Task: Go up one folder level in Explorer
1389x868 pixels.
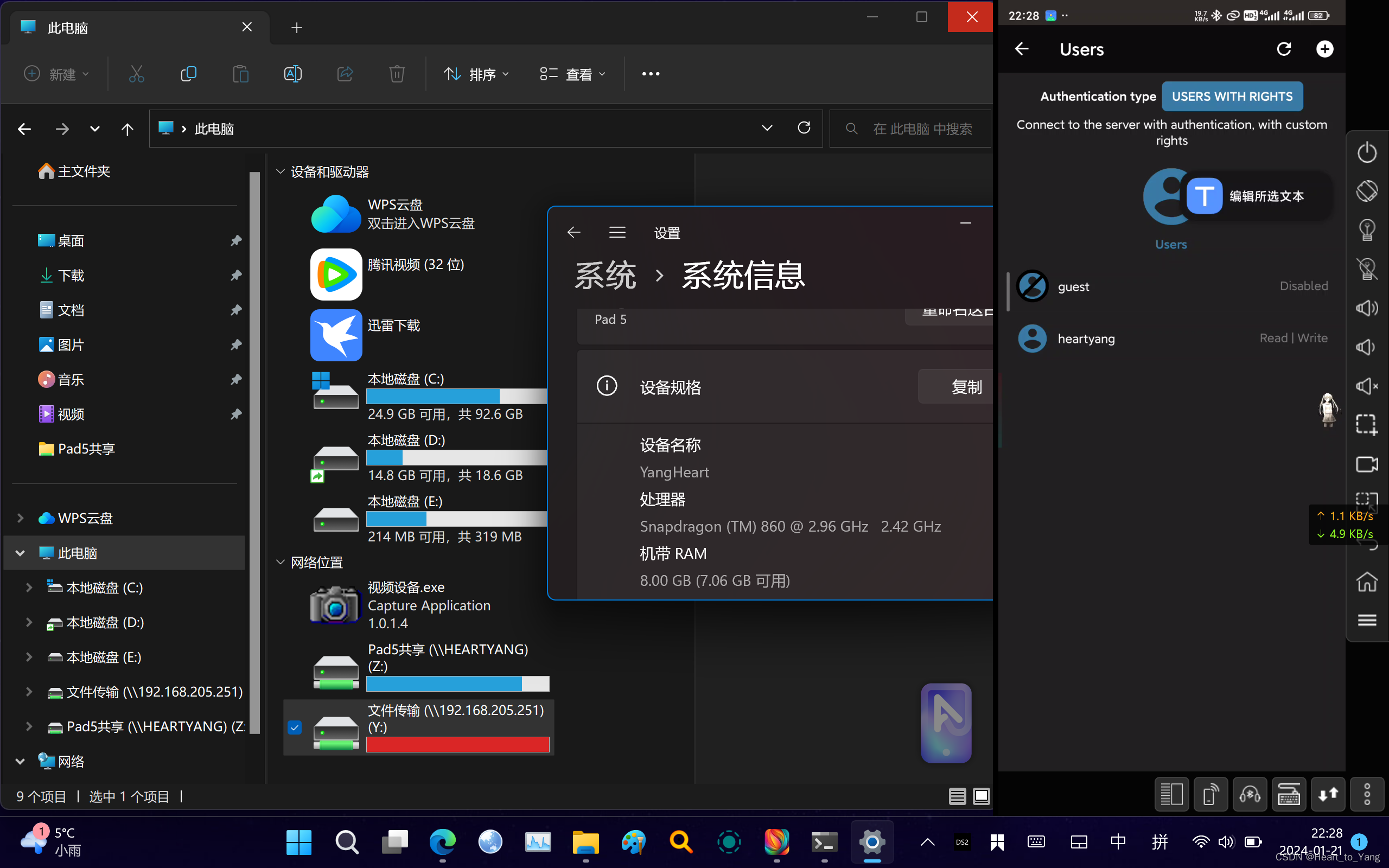Action: point(127,129)
